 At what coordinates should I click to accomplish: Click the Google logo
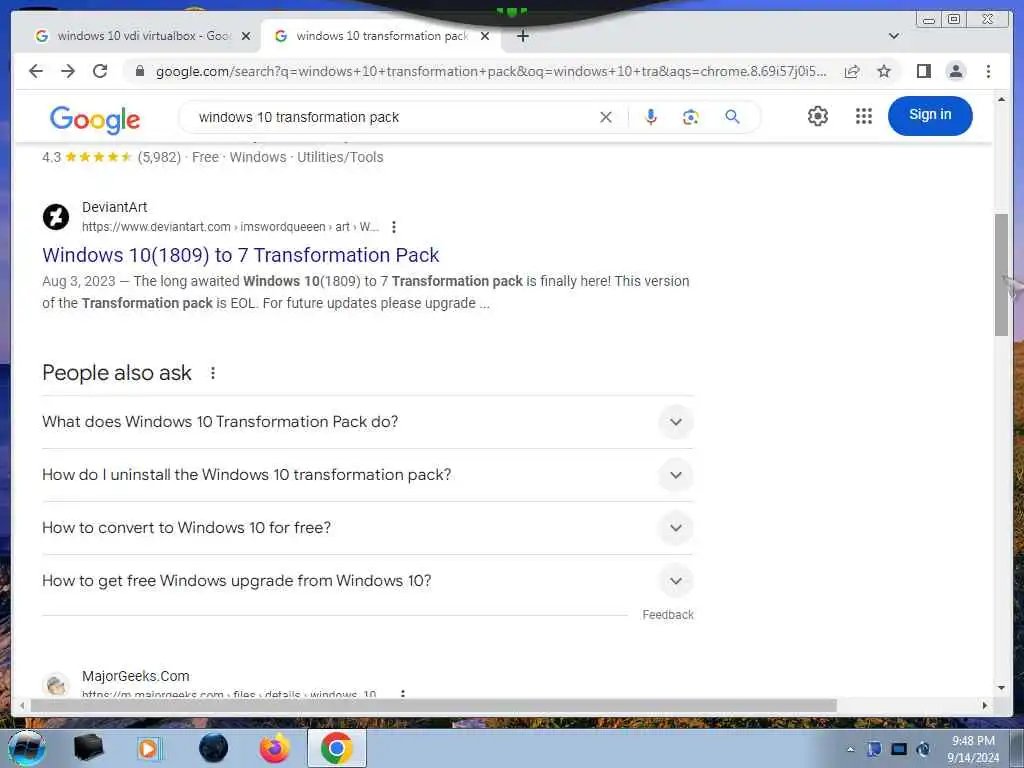(x=95, y=120)
